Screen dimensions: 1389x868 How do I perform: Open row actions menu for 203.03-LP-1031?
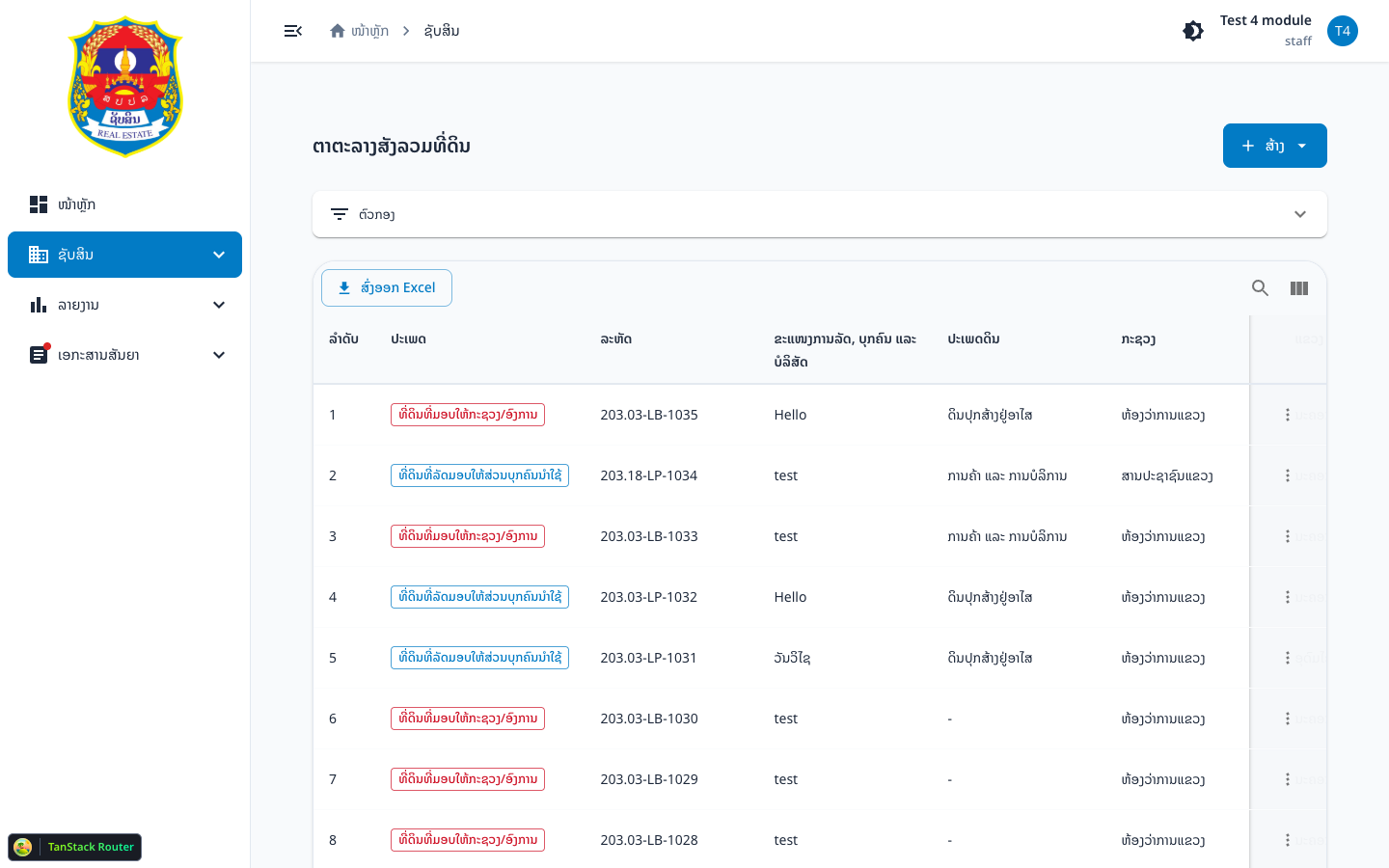pos(1288,658)
